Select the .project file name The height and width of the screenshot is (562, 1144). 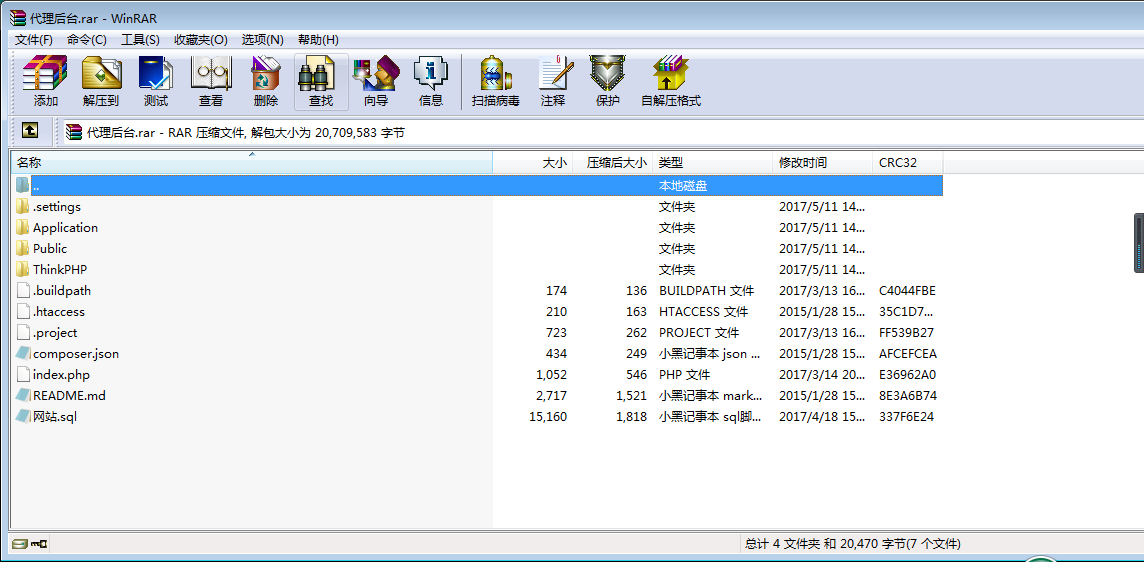click(x=55, y=333)
